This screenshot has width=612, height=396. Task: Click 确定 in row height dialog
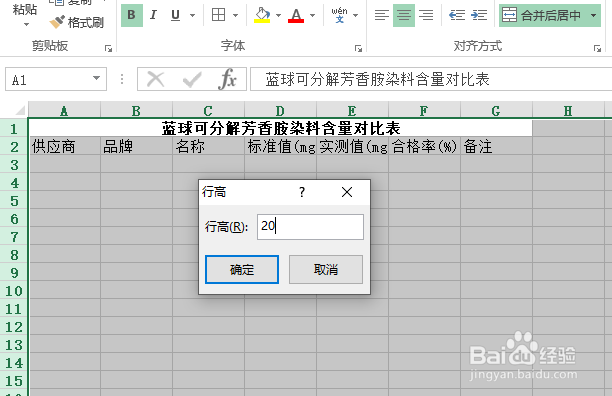pos(242,269)
